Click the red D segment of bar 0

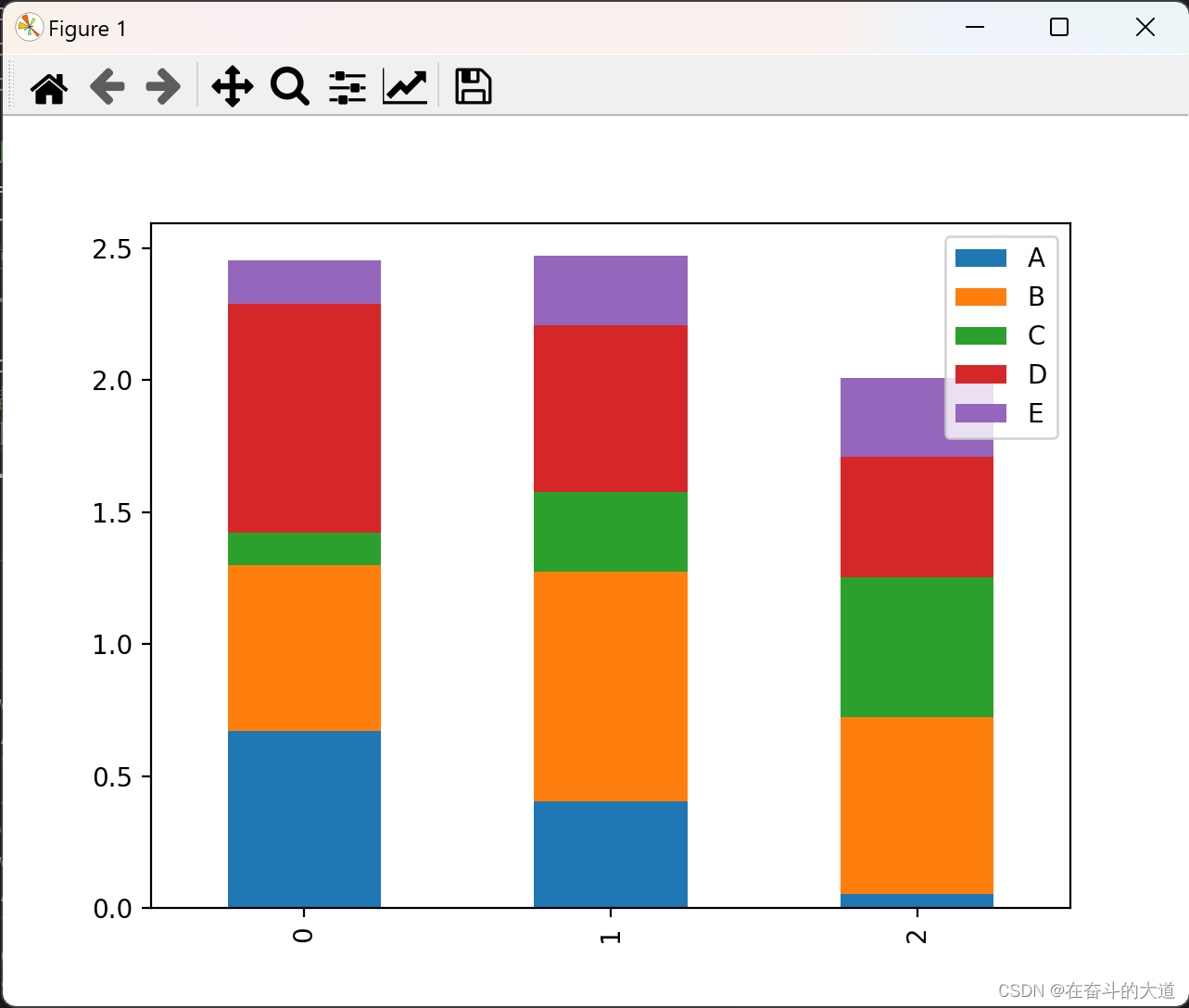[304, 419]
